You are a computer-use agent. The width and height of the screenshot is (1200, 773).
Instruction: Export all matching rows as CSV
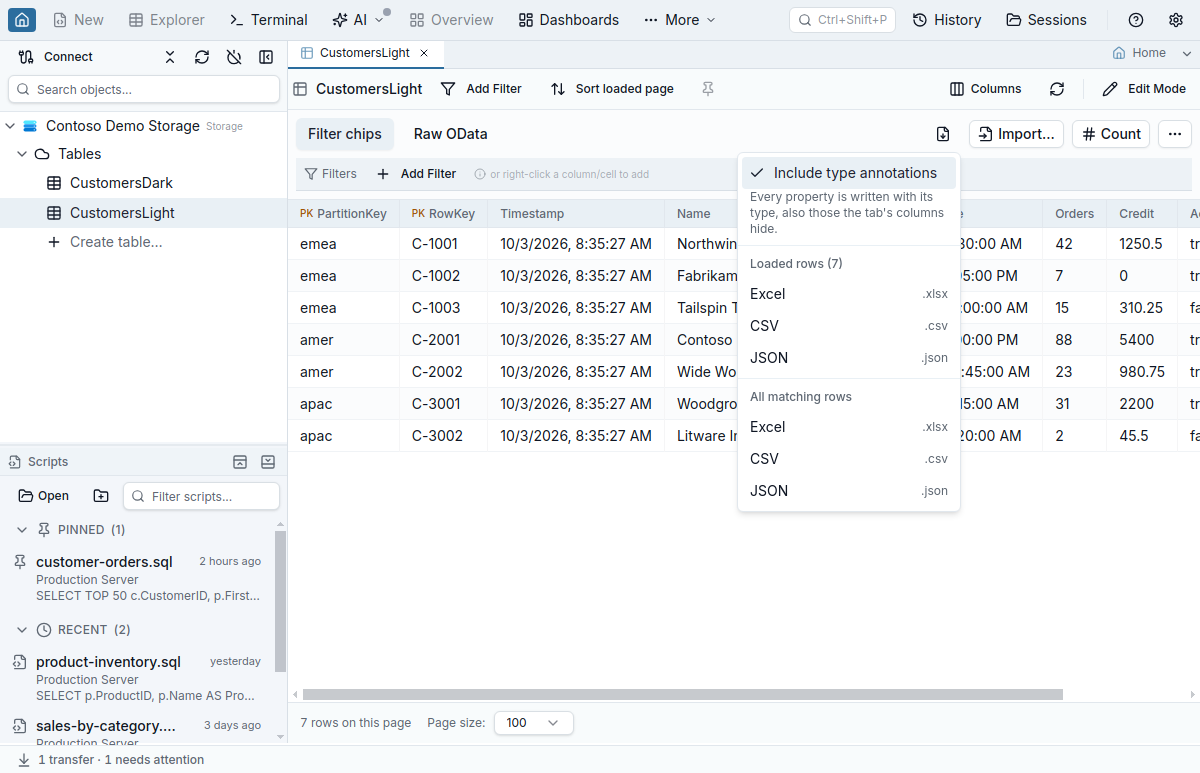click(x=849, y=459)
